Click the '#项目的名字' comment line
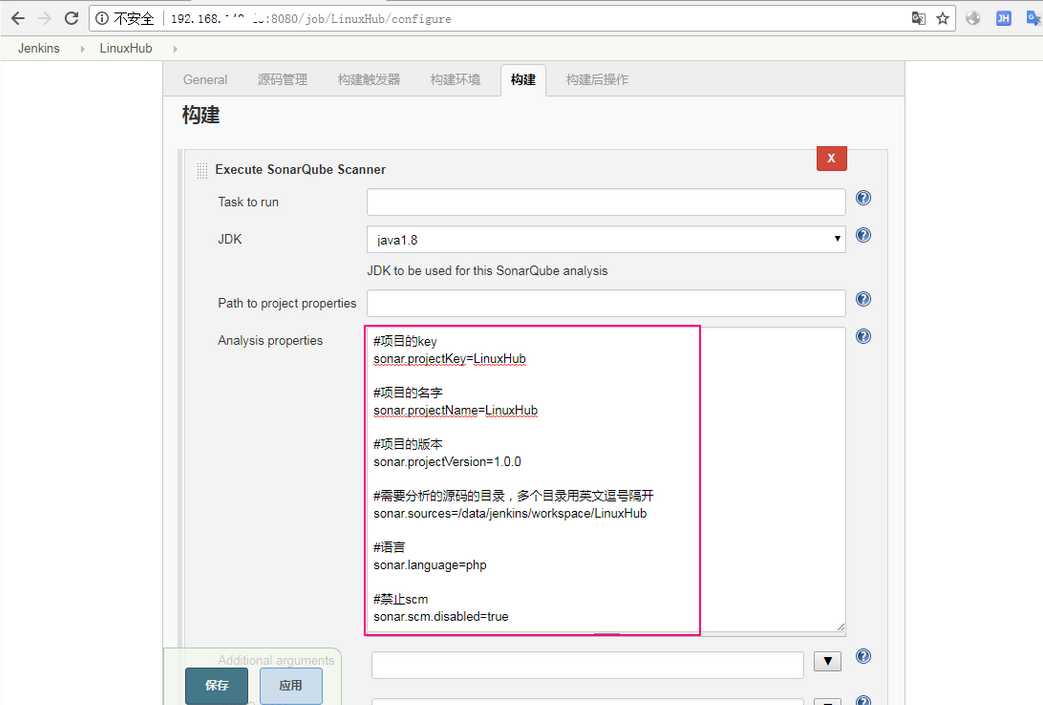This screenshot has width=1043, height=705. coord(408,392)
